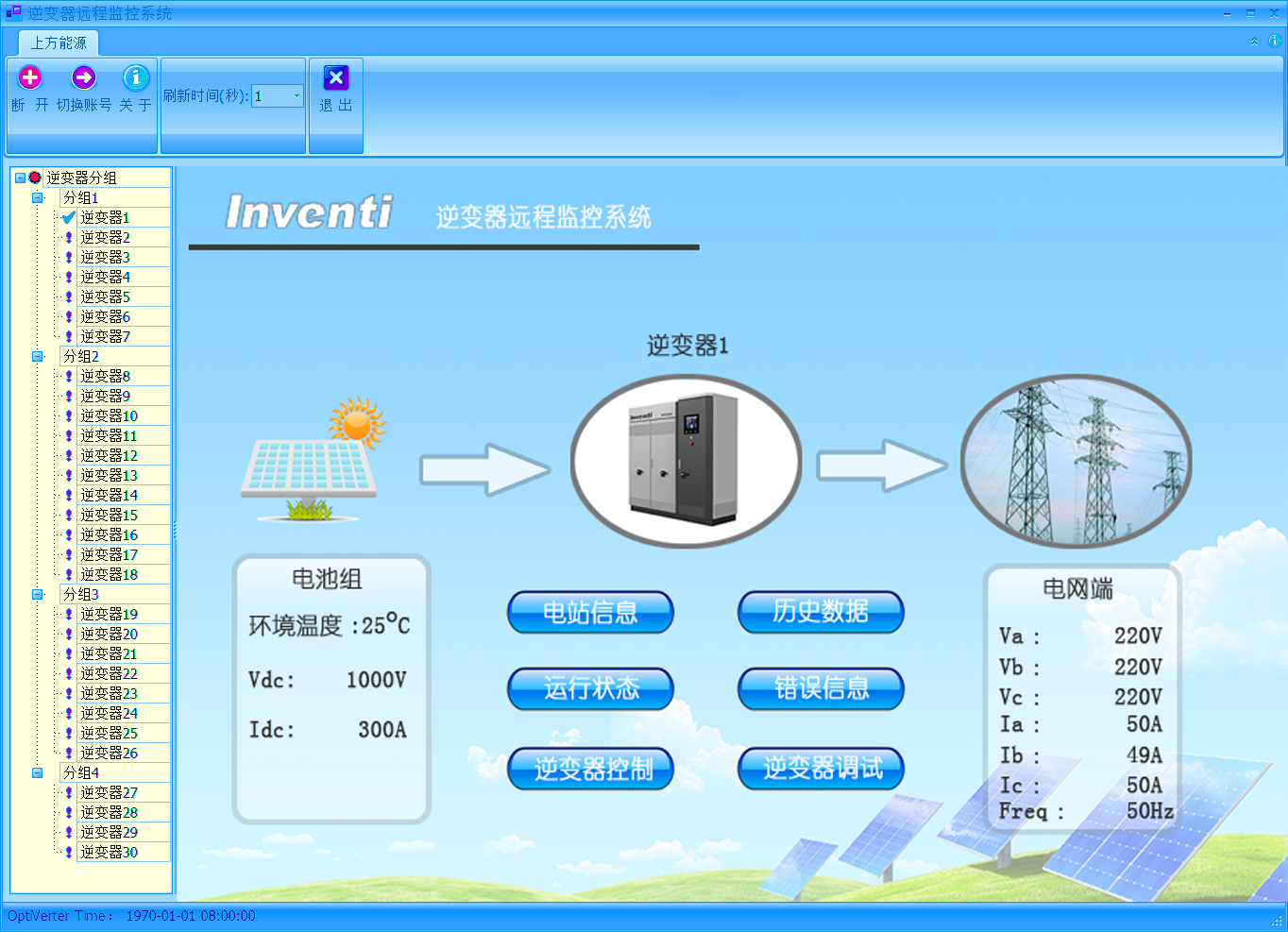Open the 刷新时间 refresh time dropdown

tap(296, 96)
